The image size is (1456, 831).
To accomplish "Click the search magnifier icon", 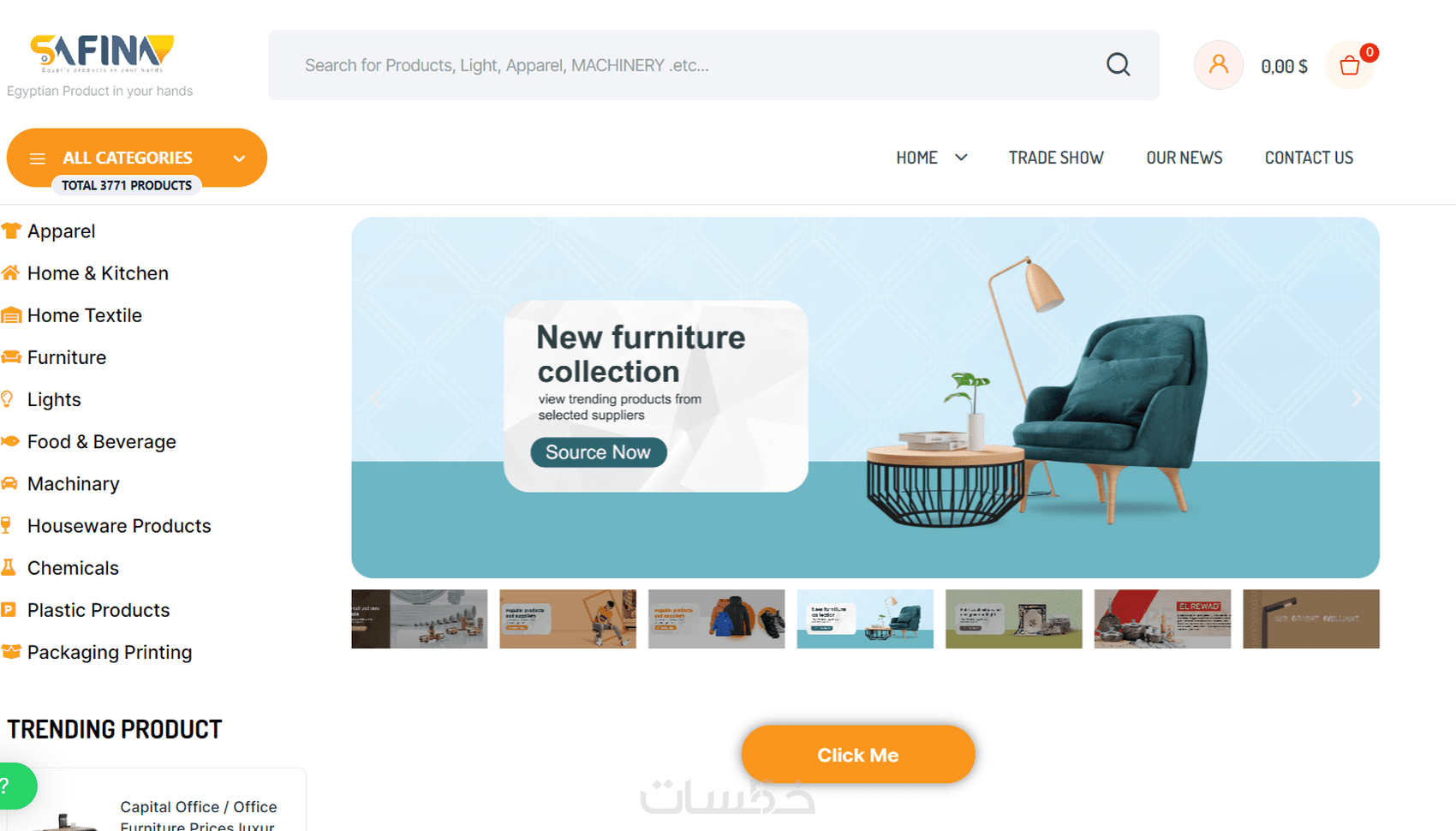I will click(x=1118, y=65).
